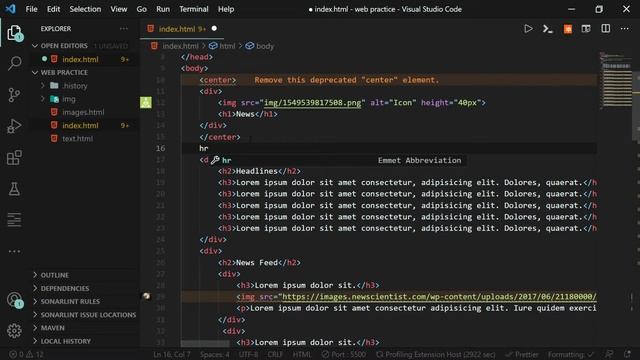
Task: Open the View menu
Action: pos(118,9)
